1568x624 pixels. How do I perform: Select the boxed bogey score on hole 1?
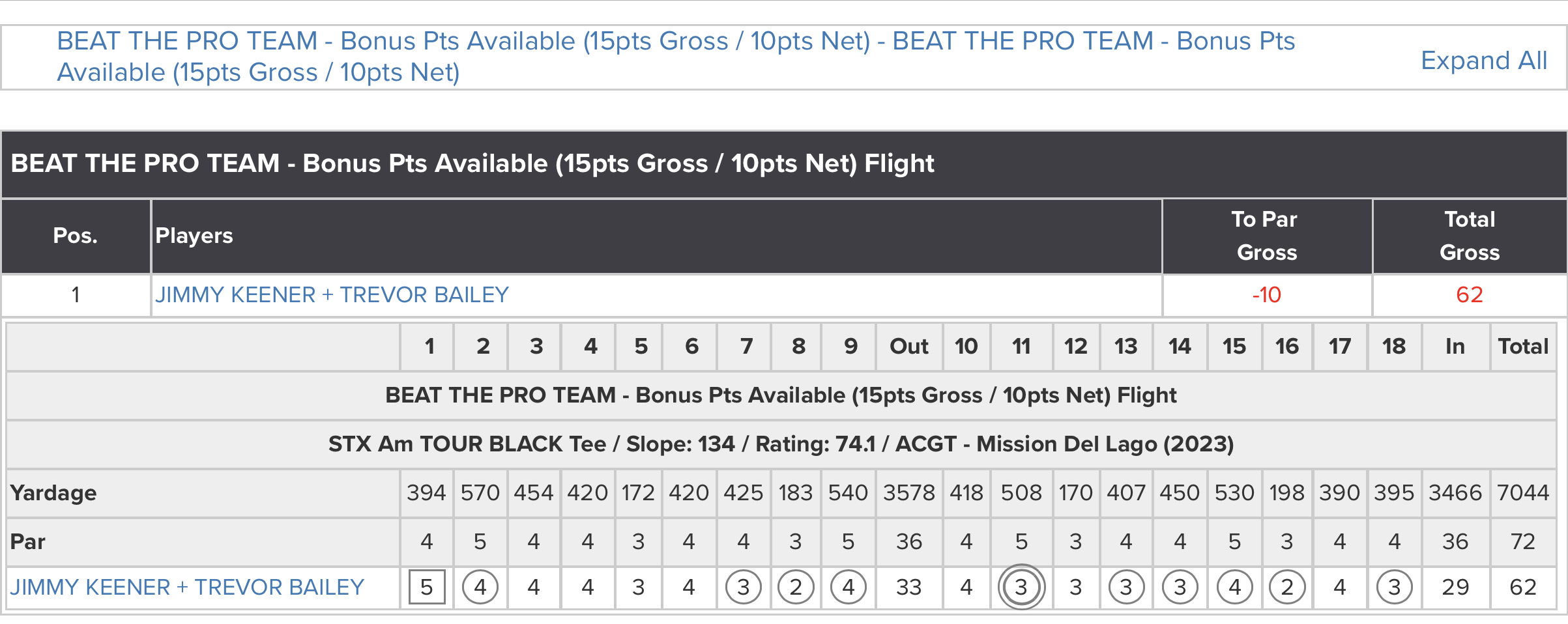click(x=427, y=587)
